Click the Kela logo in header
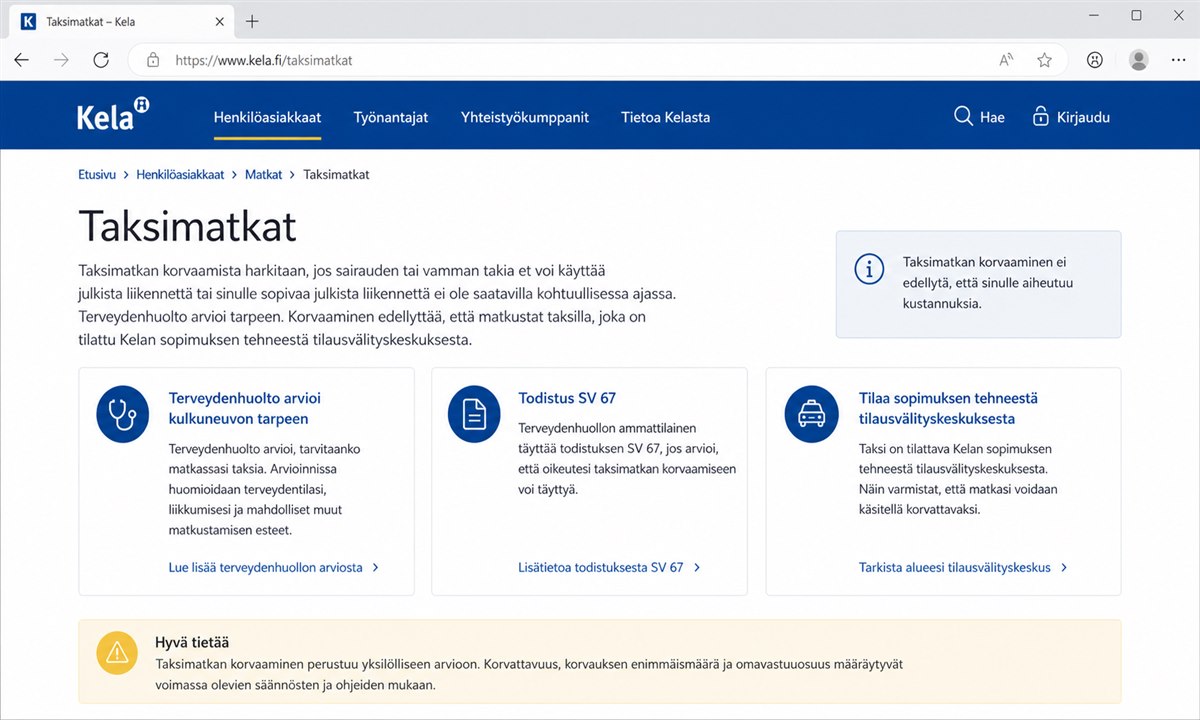 coord(113,114)
